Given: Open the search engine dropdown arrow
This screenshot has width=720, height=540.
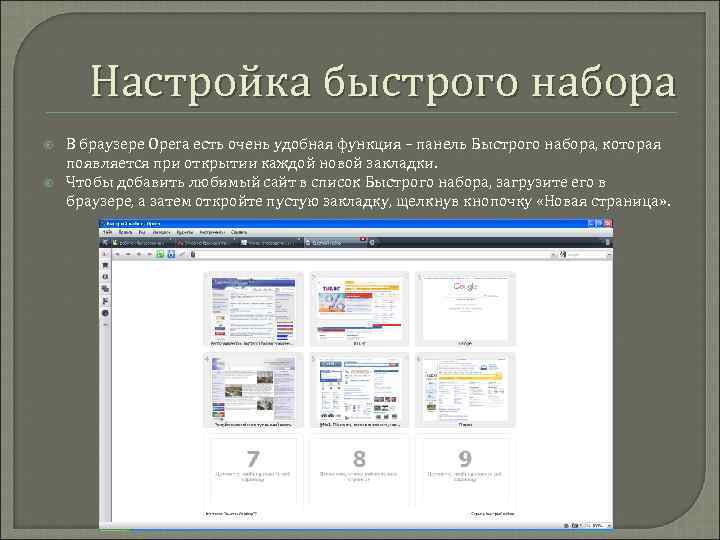Looking at the screenshot, I should [610, 254].
